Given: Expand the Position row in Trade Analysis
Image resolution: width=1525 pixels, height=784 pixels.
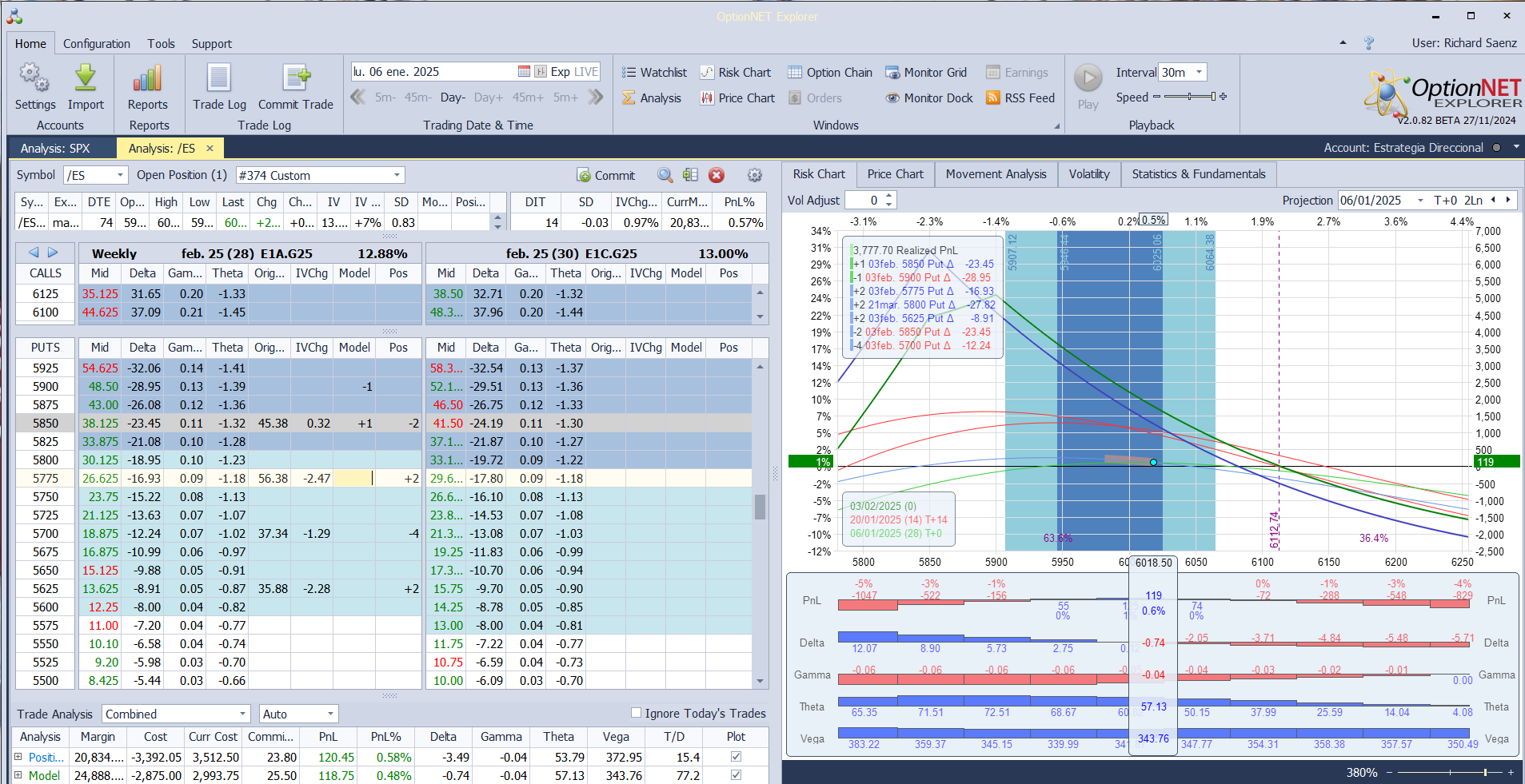Looking at the screenshot, I should 18,757.
